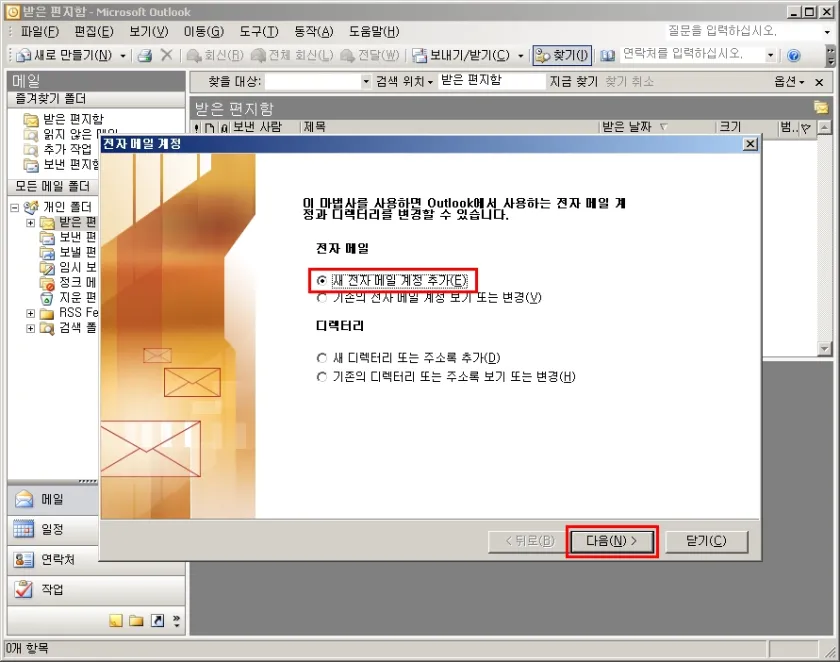Click Configure buttons chevron in navigation bar
This screenshot has width=840, height=662.
[176, 621]
